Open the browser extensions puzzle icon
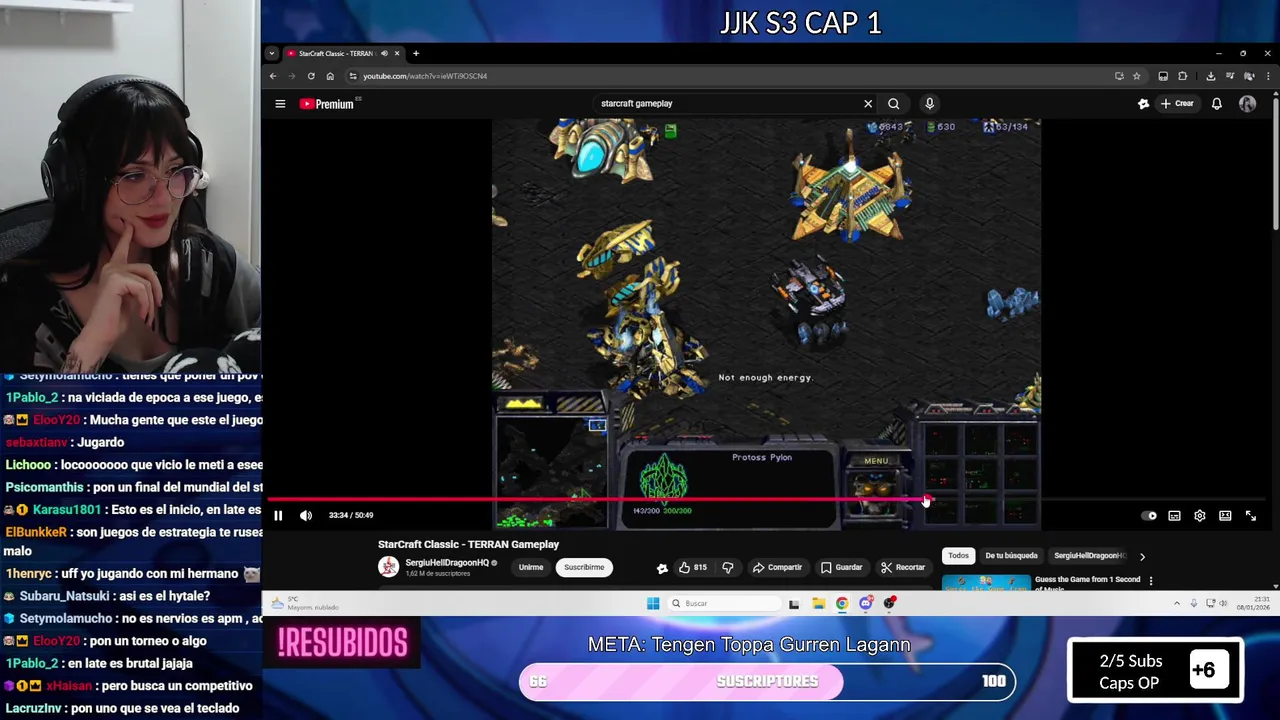The image size is (1280, 720). [1183, 76]
